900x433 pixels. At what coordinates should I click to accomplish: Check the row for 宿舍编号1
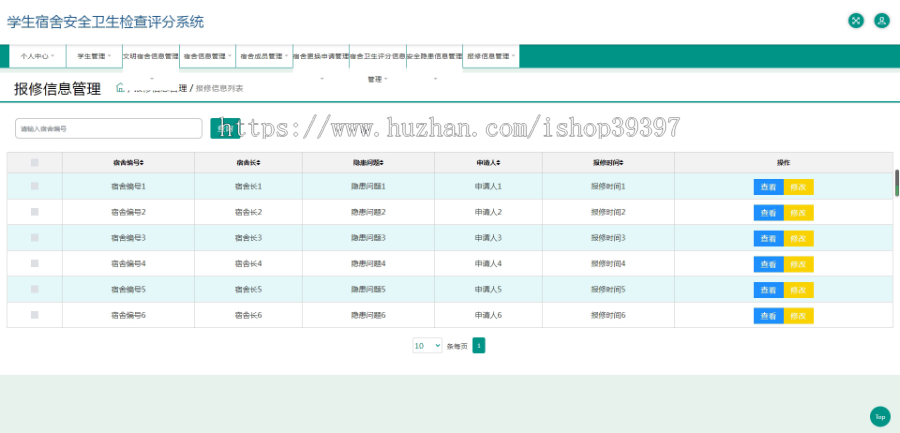pyautogui.click(x=34, y=186)
